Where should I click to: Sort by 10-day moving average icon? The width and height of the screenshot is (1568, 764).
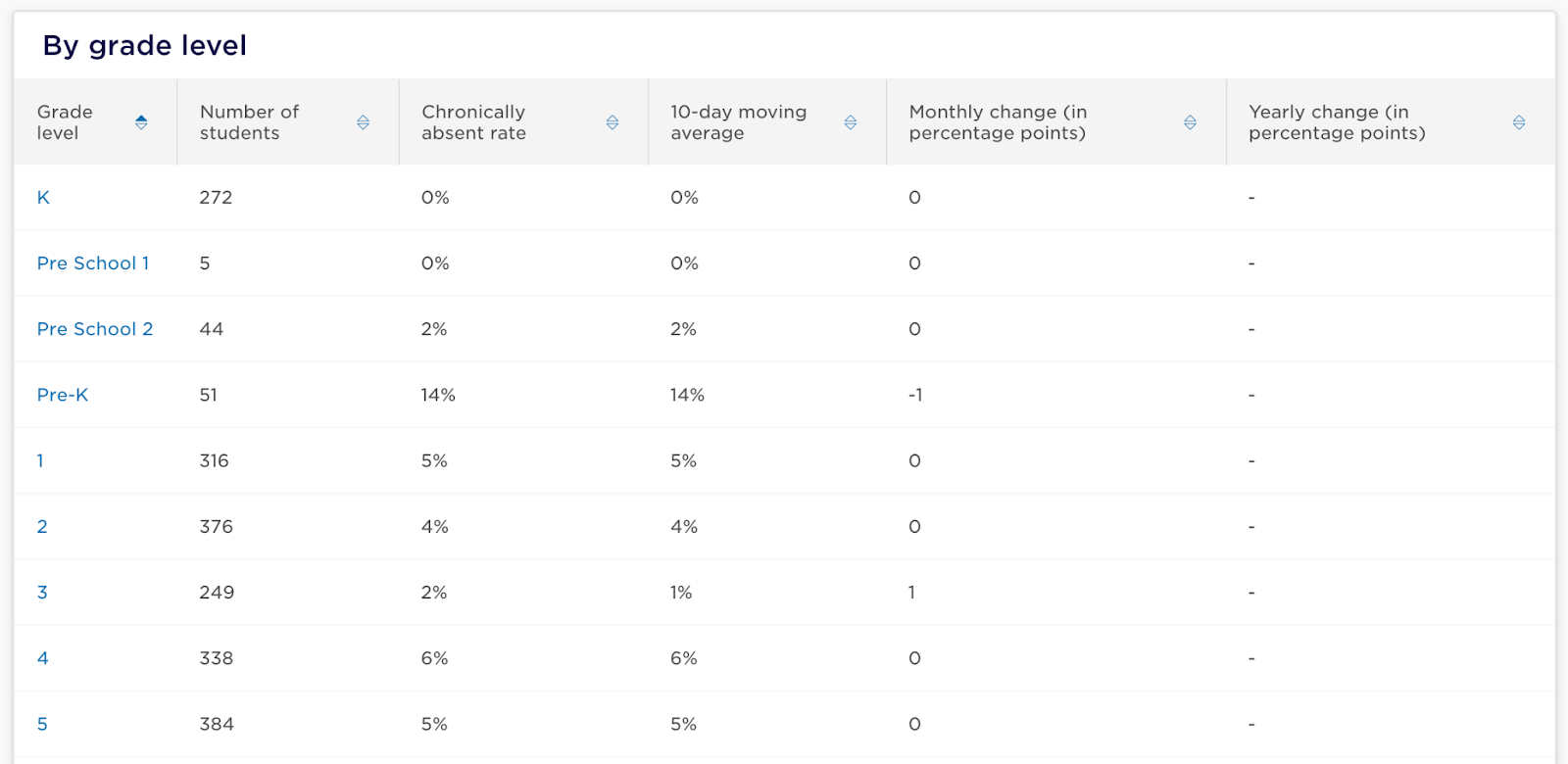point(851,122)
